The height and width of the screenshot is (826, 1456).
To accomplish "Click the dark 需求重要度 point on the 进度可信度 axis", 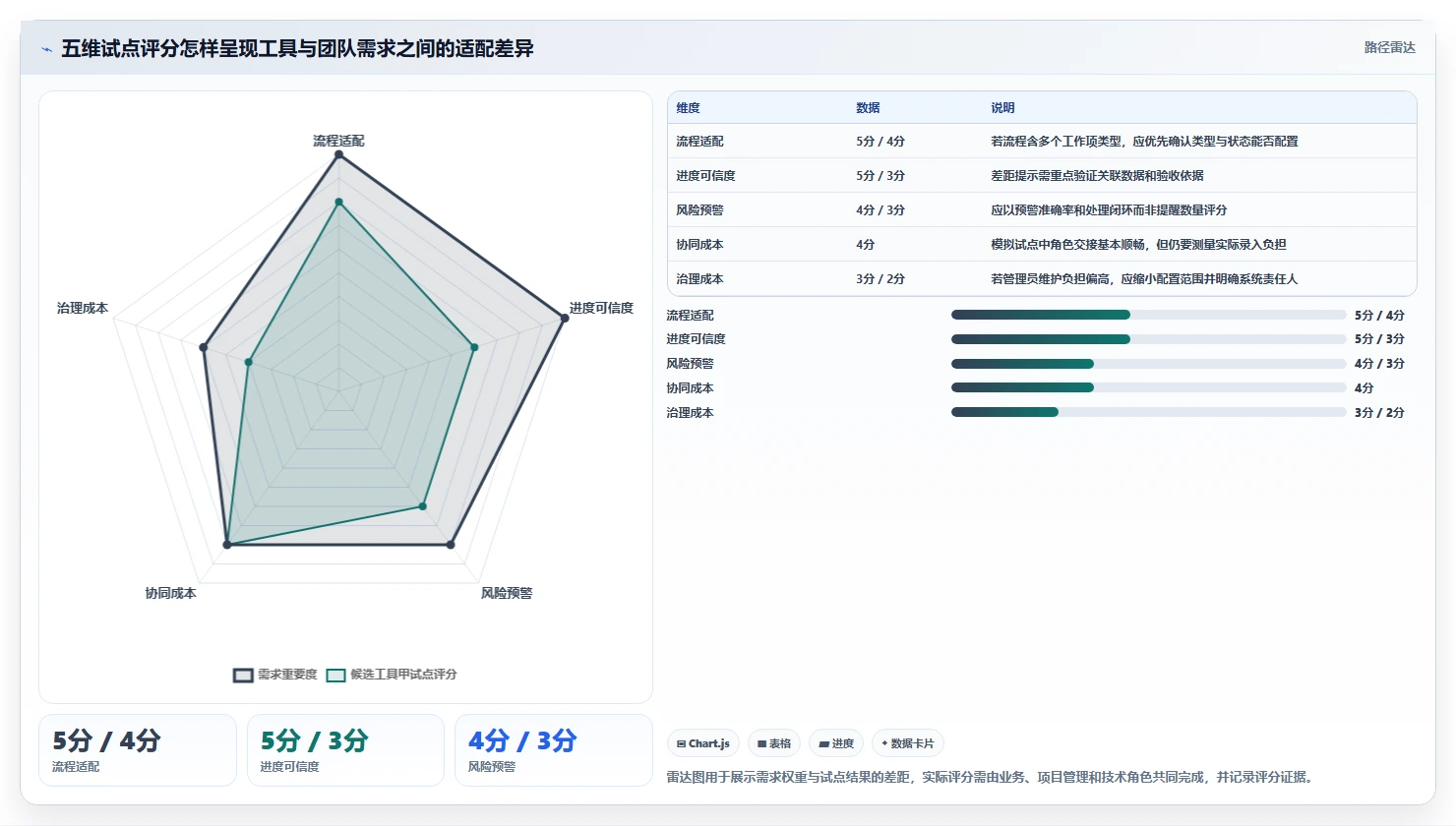I will point(564,318).
